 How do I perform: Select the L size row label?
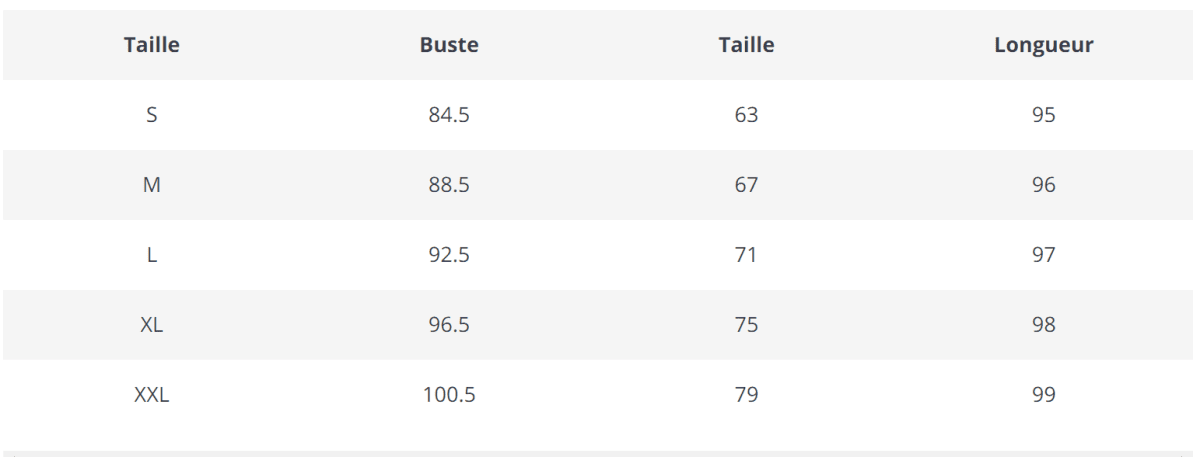152,255
